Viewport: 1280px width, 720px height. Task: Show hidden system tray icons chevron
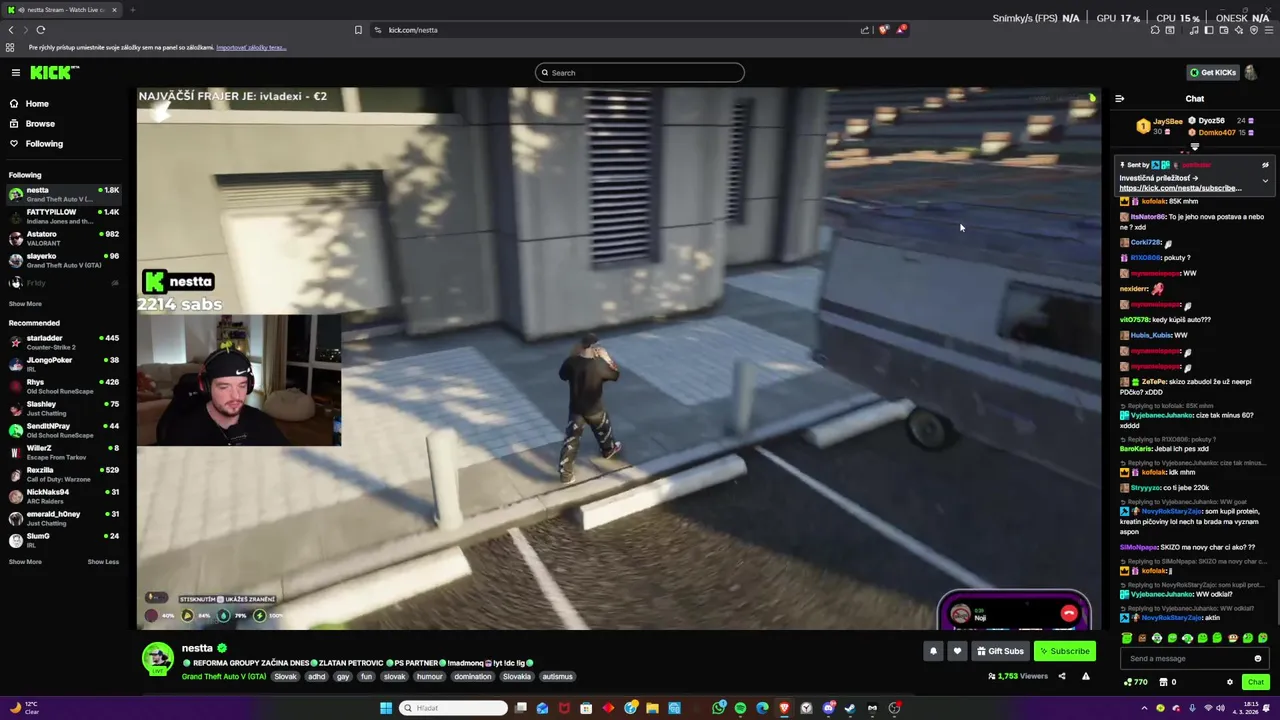click(1144, 708)
